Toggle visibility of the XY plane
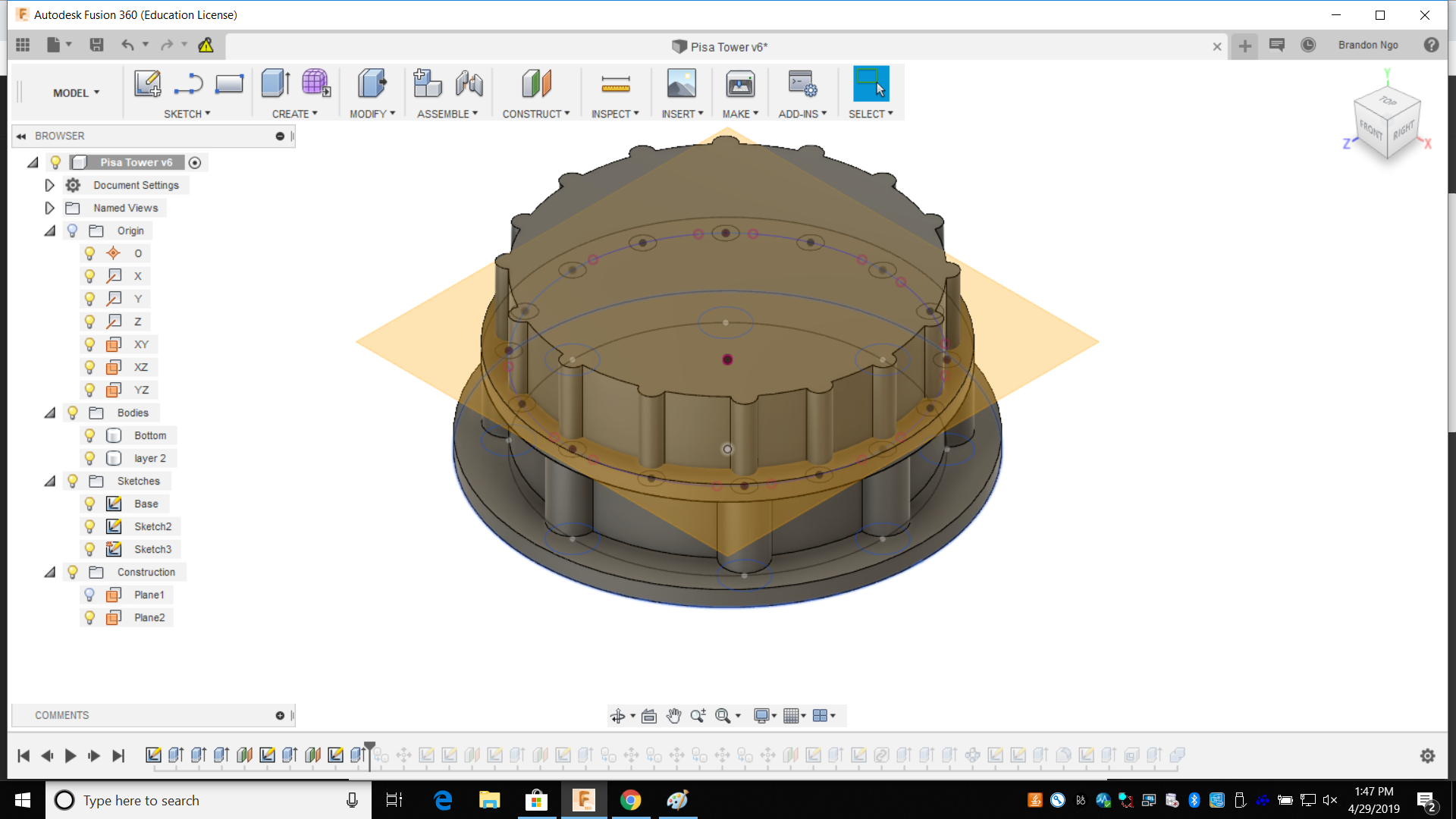Image resolution: width=1456 pixels, height=819 pixels. (x=89, y=344)
